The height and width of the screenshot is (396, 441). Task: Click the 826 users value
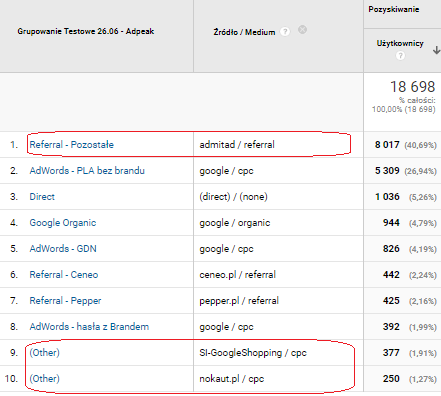tap(391, 249)
